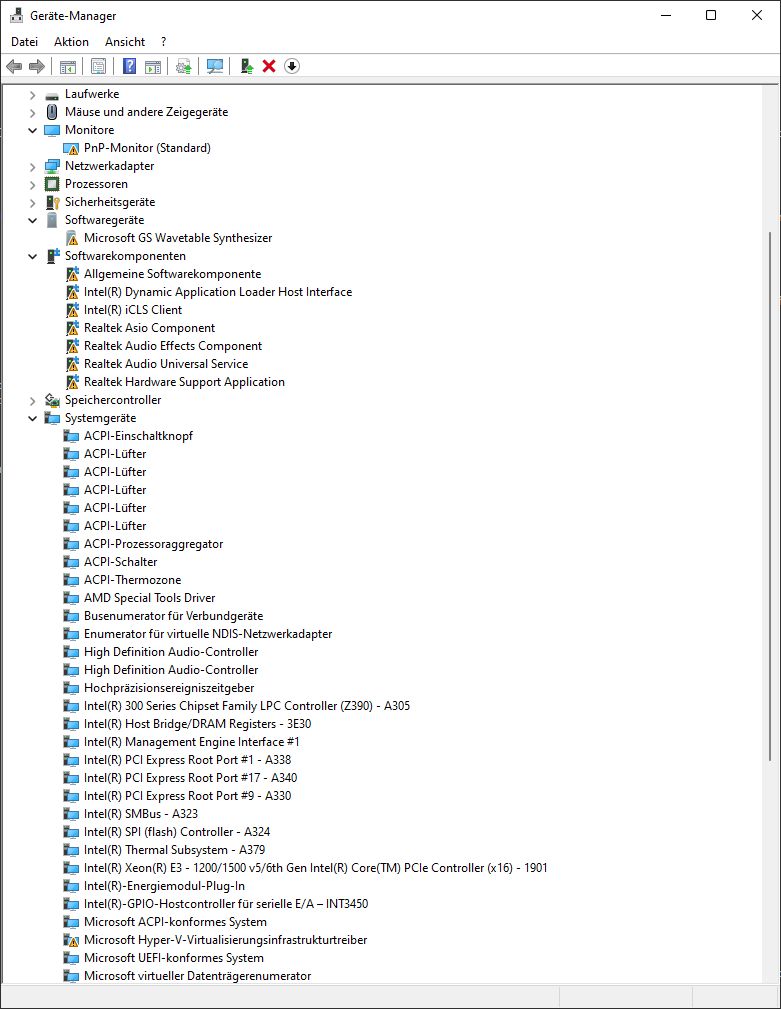Viewport: 781px width, 1009px height.
Task: Click the gear with green arrow toolbar icon
Action: click(183, 66)
